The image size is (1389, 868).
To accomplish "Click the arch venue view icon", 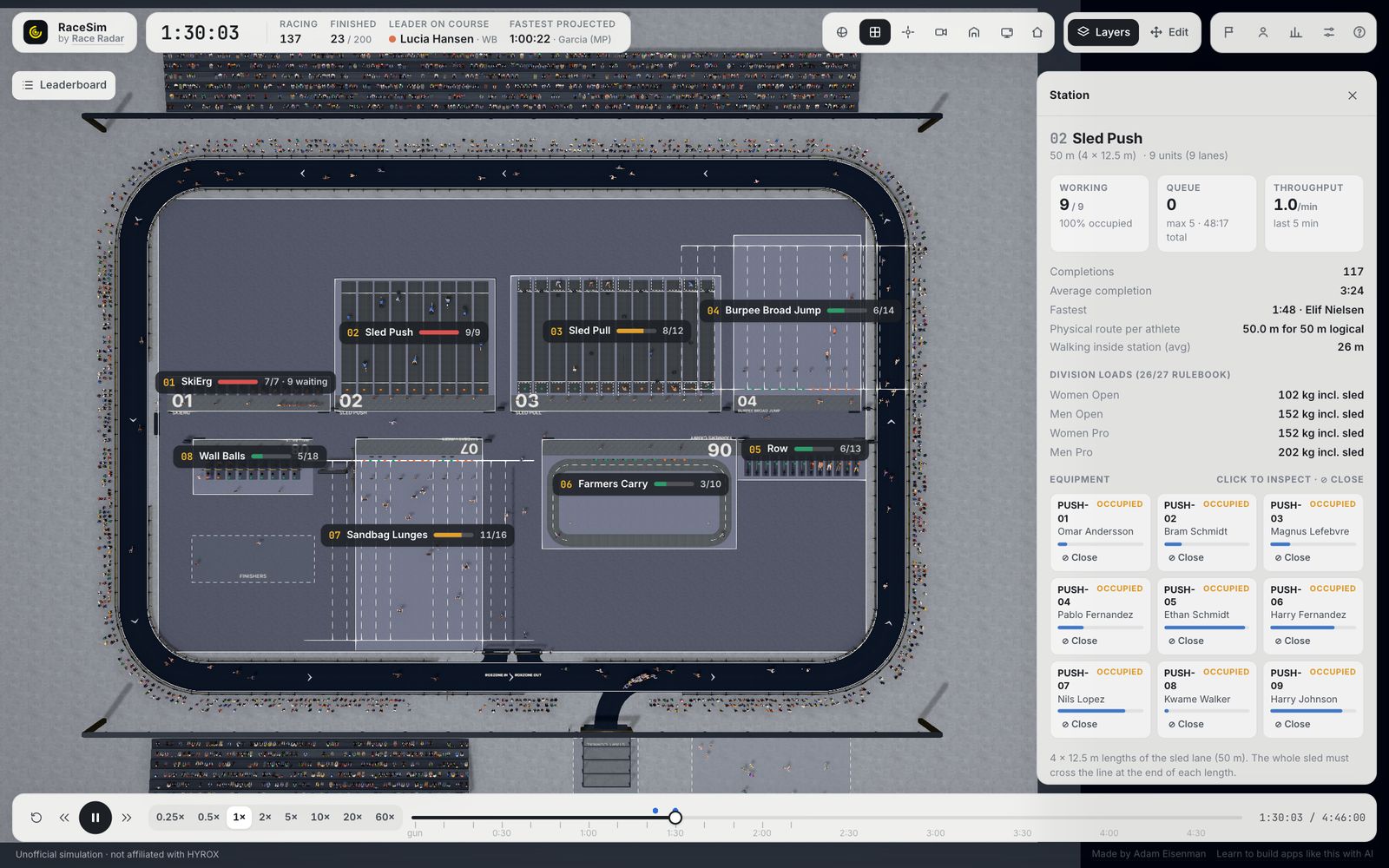I will 974,32.
